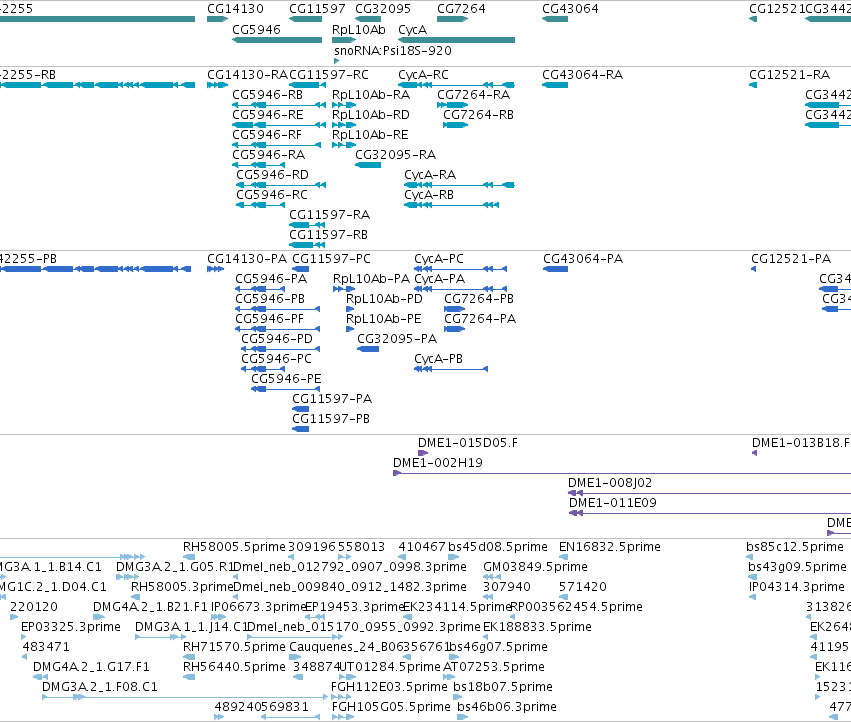This screenshot has width=851, height=722.
Task: Click the CycA gene label
Action: 412,29
